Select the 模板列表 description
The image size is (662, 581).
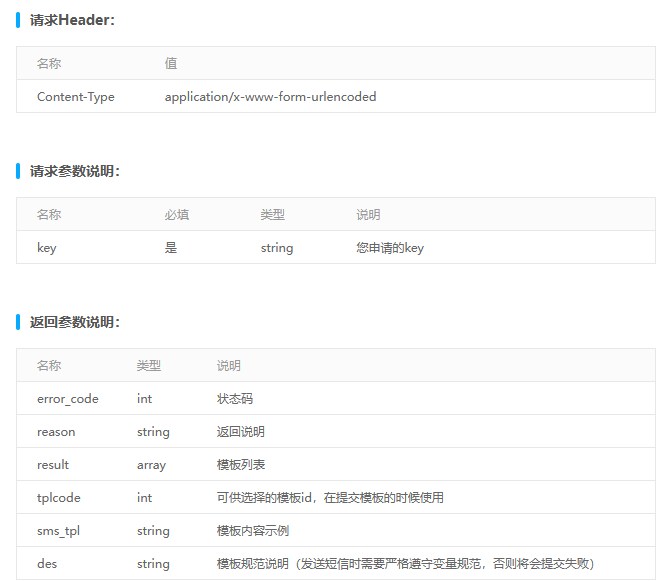241,464
